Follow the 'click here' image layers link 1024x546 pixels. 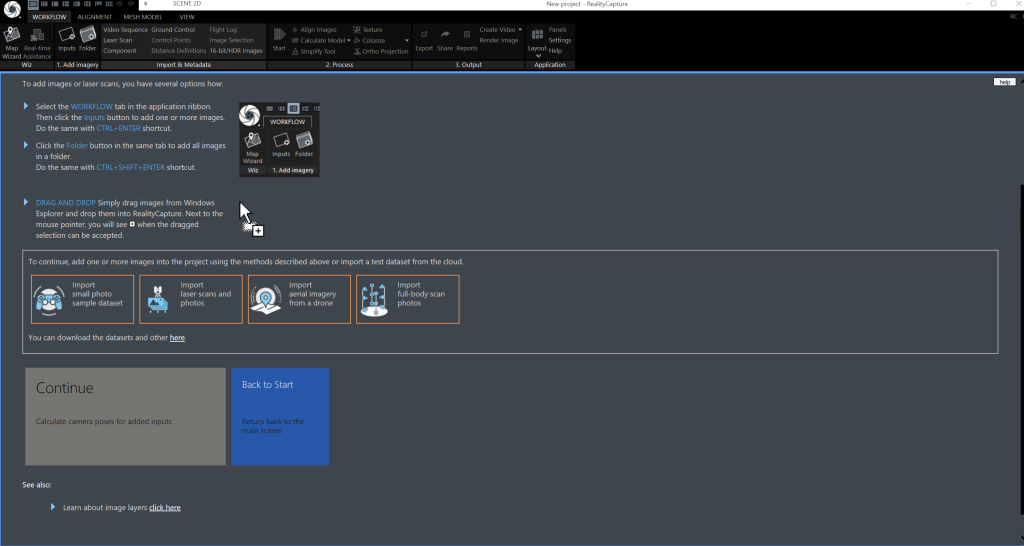click(165, 507)
